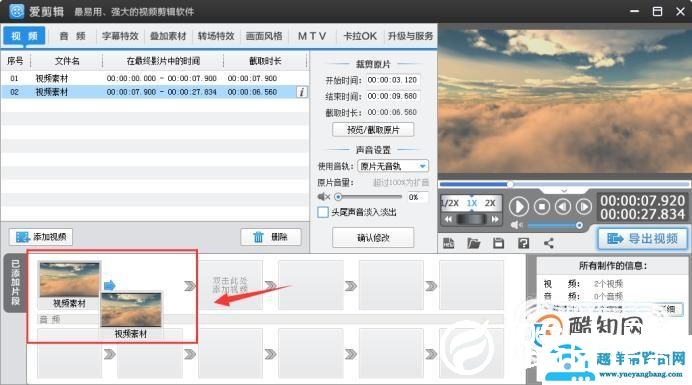Open the 字幕特效 tab
This screenshot has width=692, height=385.
click(120, 36)
